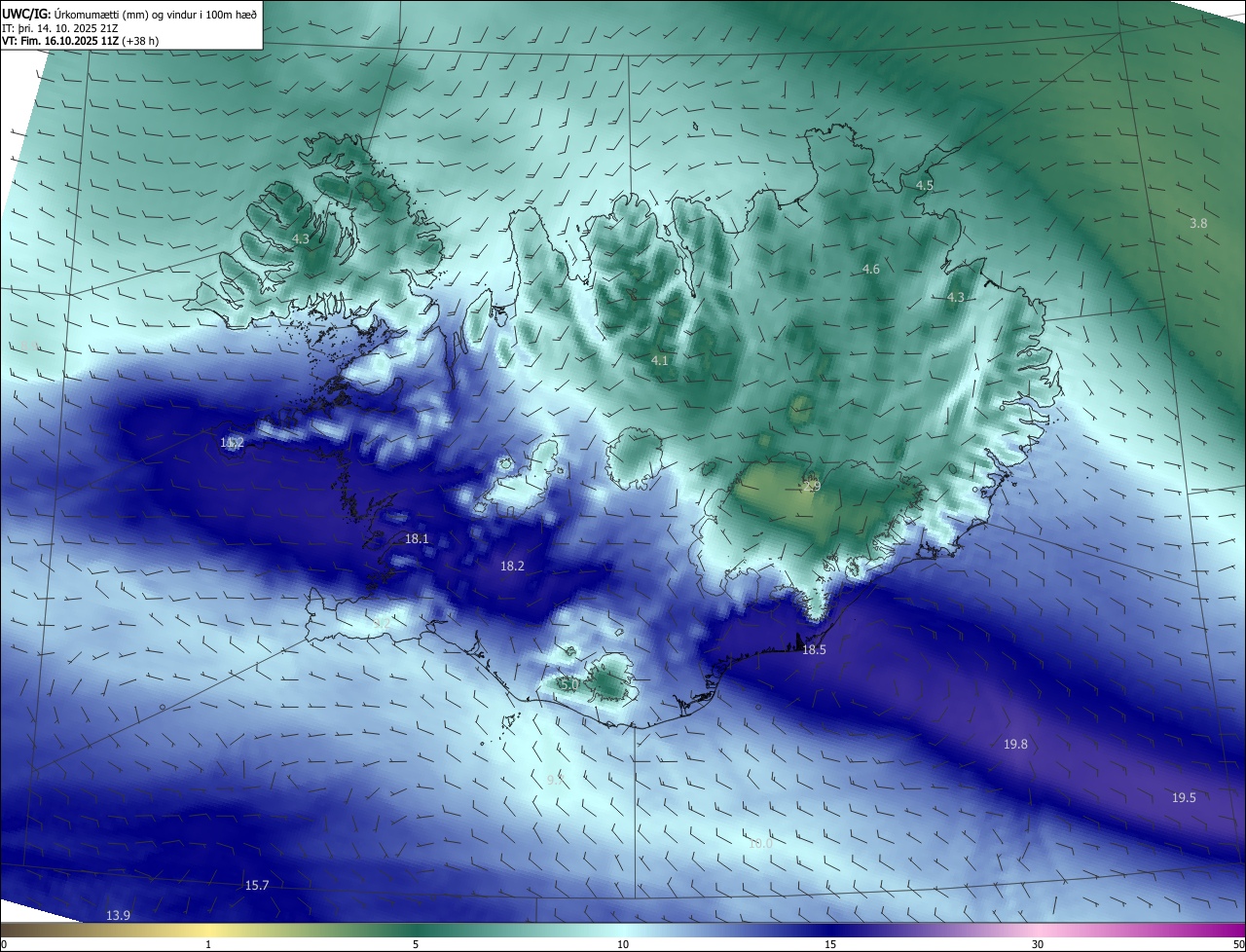
Task: Click the 4.1 value in north-central Iceland
Action: coord(660,360)
